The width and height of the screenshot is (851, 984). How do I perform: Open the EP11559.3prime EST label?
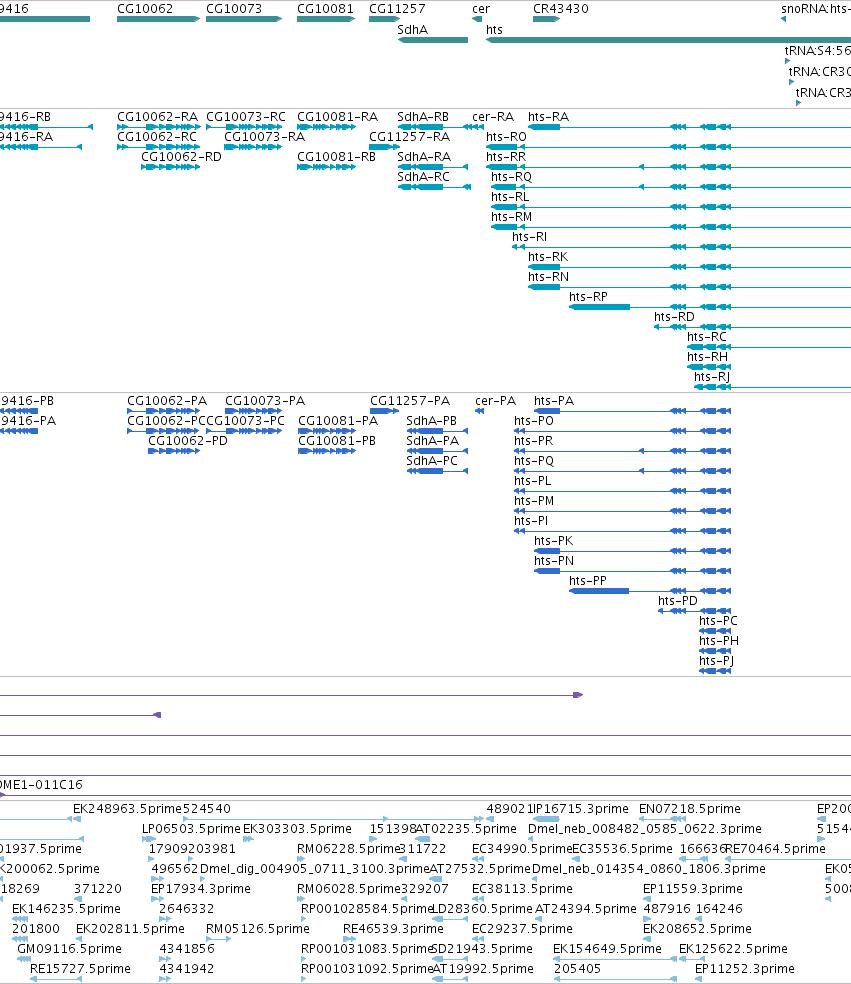pyautogui.click(x=693, y=890)
